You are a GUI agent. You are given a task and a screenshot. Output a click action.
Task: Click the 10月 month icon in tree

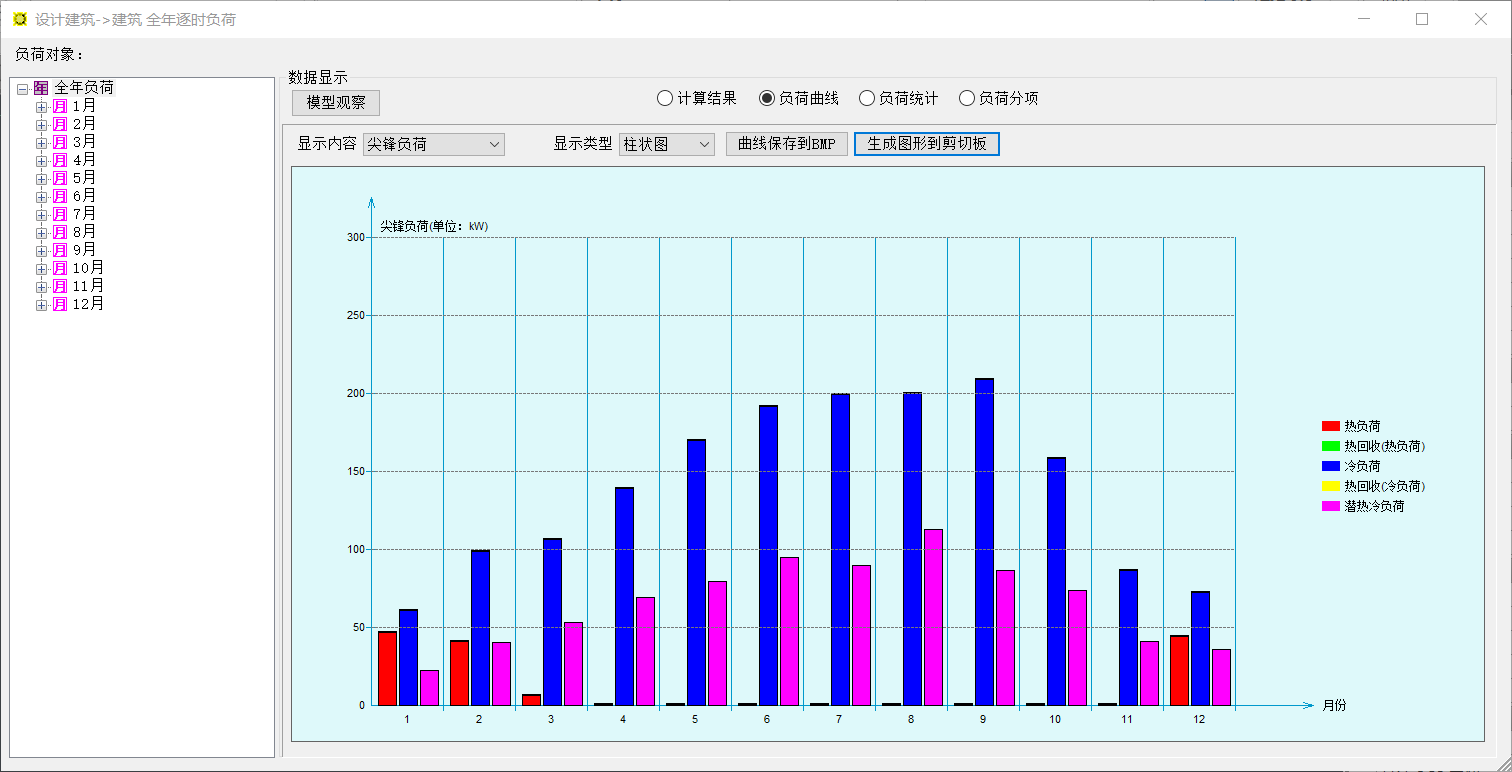tap(60, 268)
